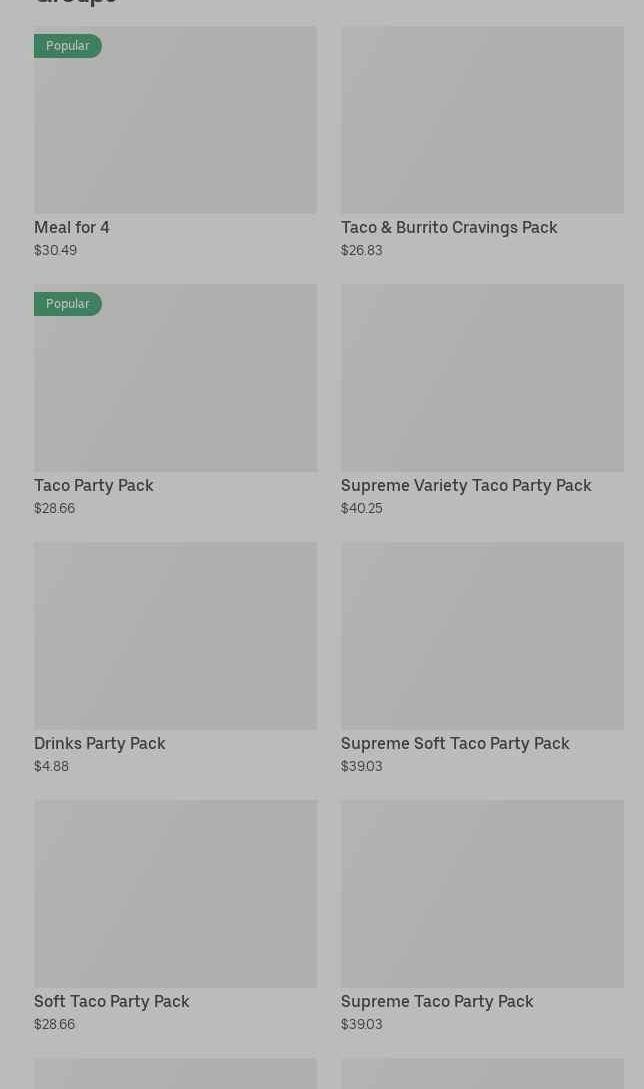The width and height of the screenshot is (644, 1089).
Task: Click the $26.83 price label
Action: pos(361,251)
